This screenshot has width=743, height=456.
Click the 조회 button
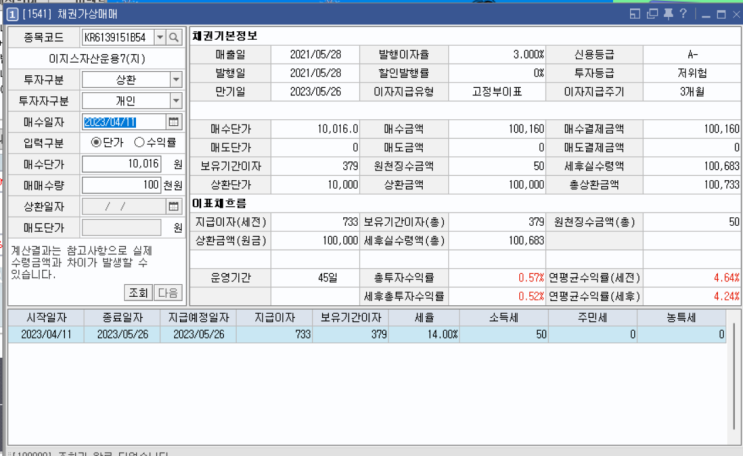point(138,292)
